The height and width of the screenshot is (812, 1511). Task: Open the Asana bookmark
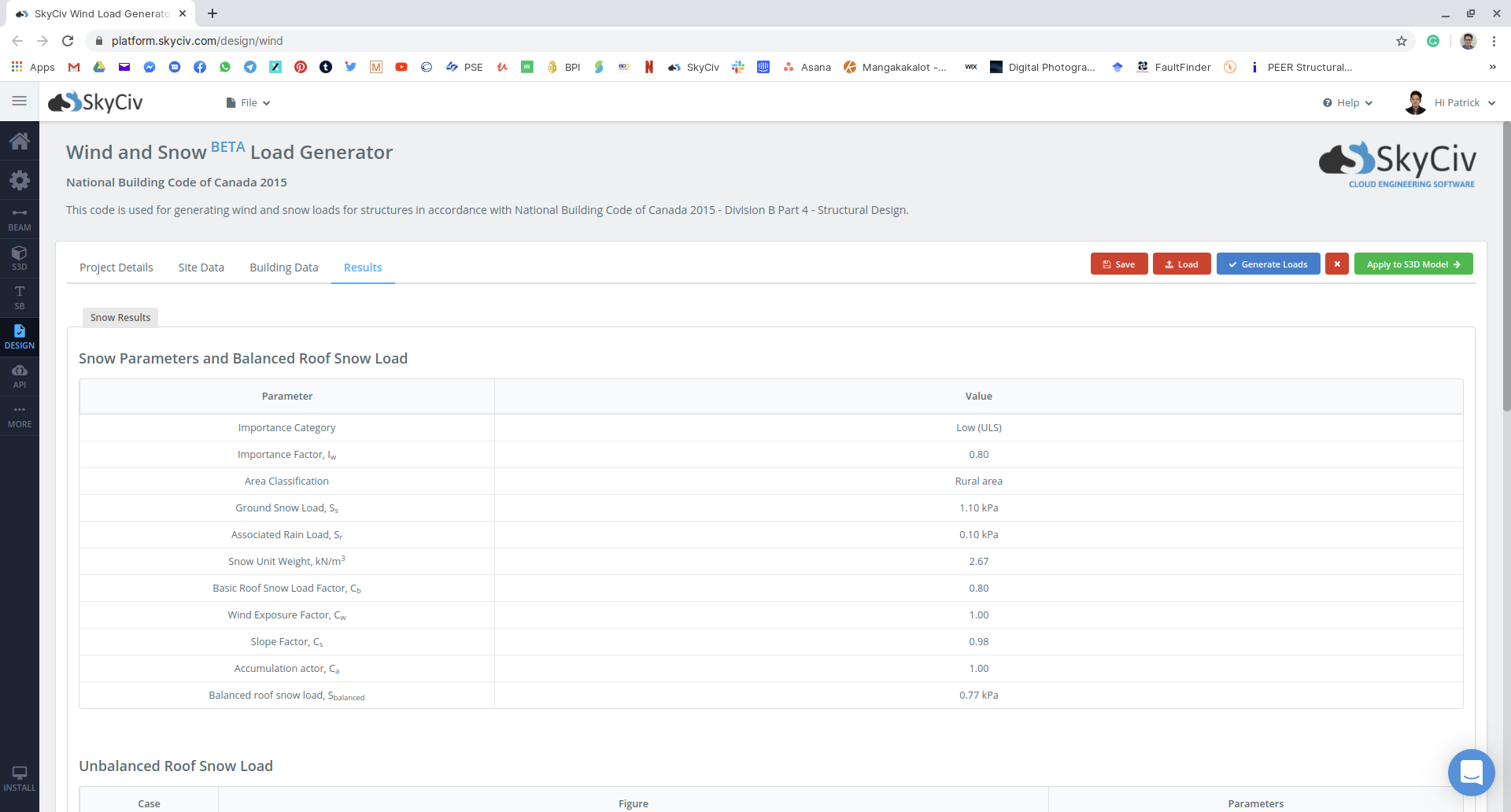coord(807,67)
